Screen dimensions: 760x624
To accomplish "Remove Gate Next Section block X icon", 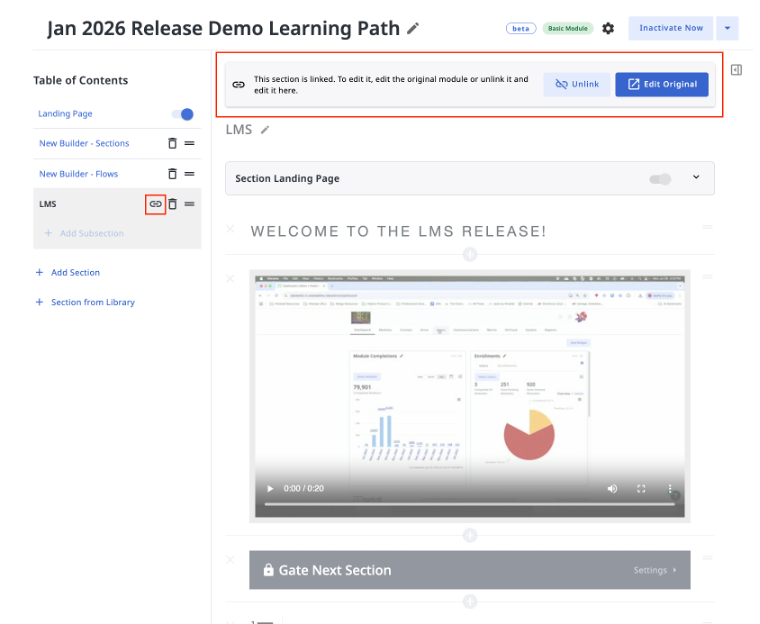I will tap(230, 560).
